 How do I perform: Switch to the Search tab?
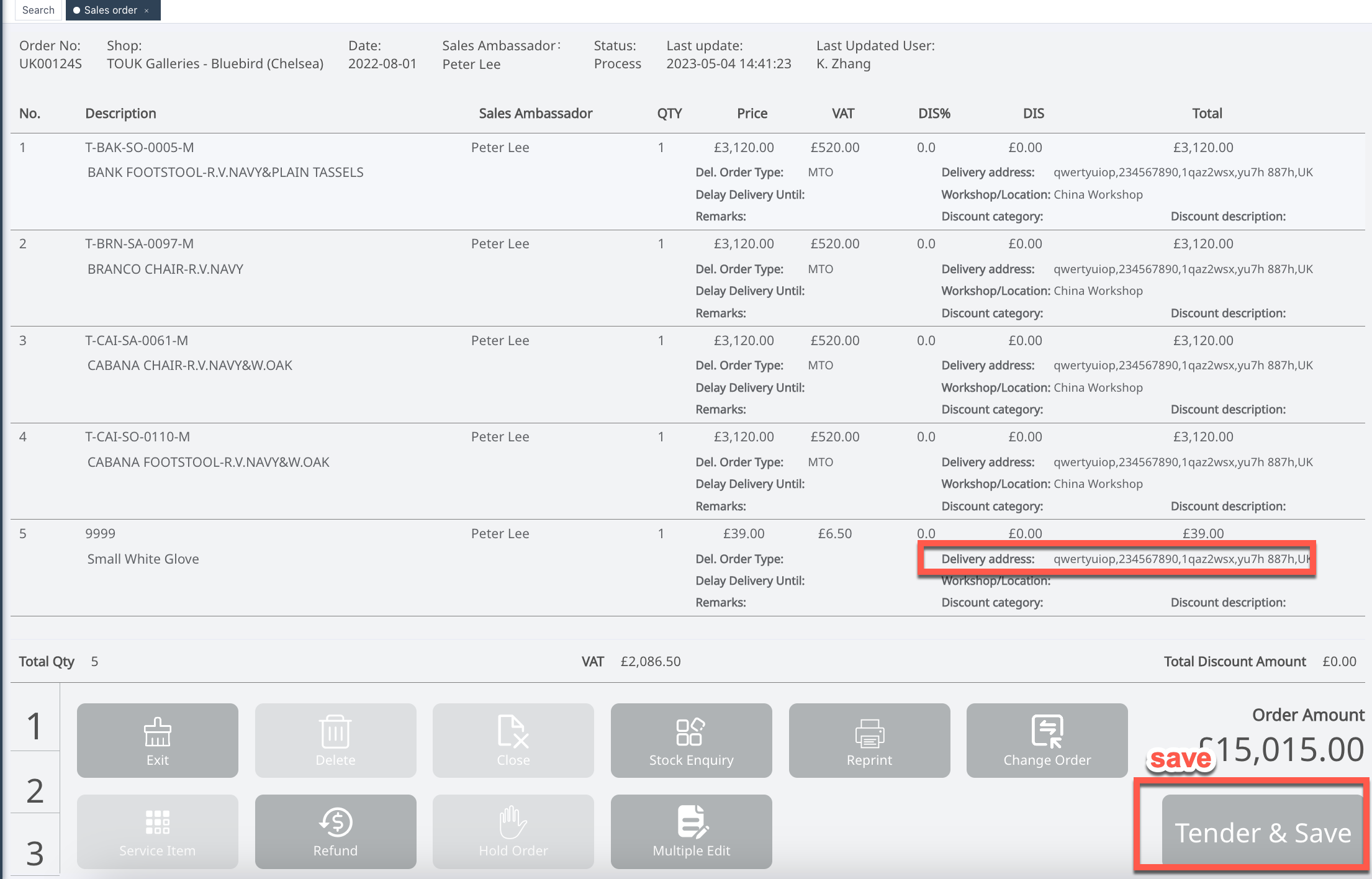[x=38, y=10]
